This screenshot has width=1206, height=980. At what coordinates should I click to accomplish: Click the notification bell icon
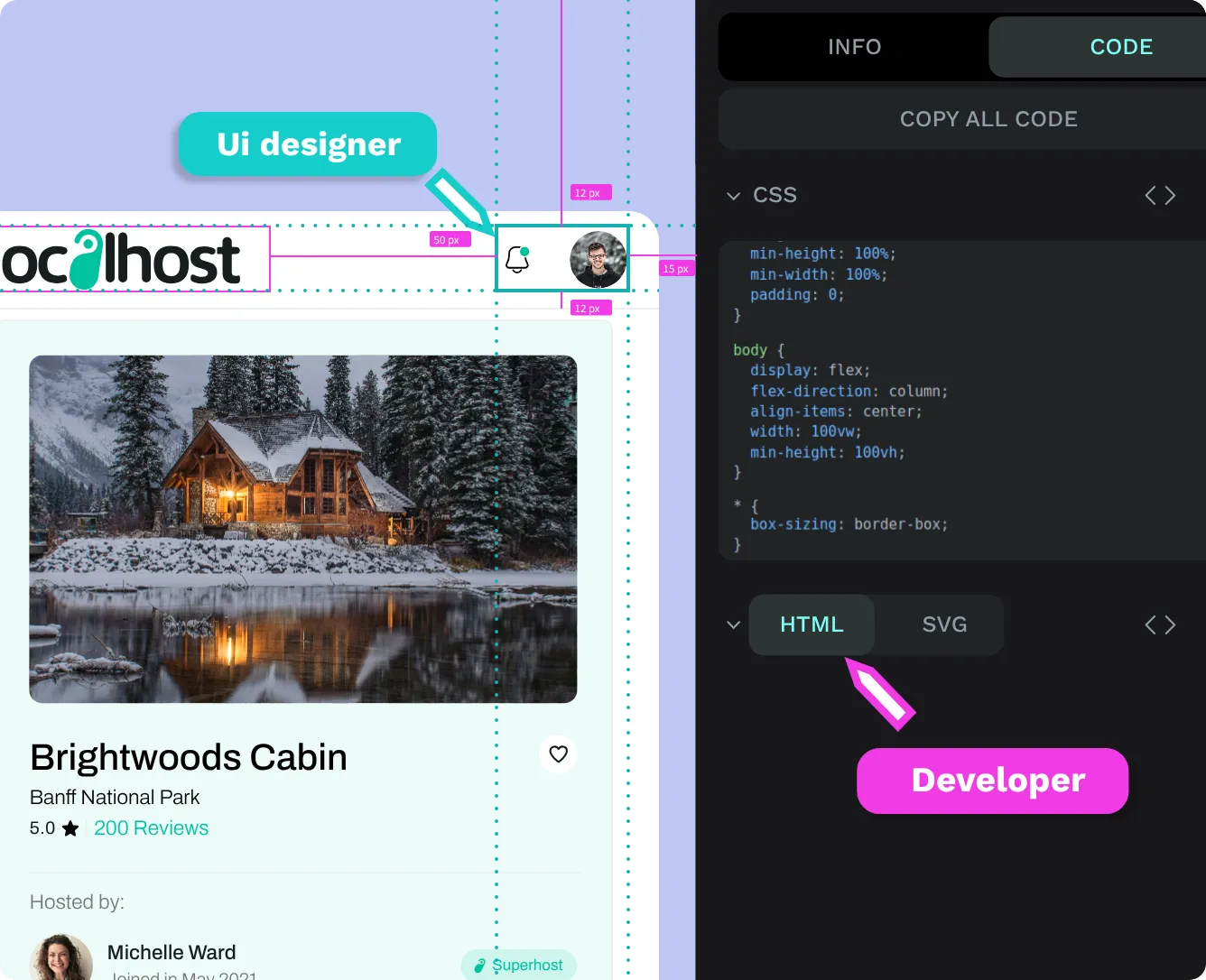(517, 259)
